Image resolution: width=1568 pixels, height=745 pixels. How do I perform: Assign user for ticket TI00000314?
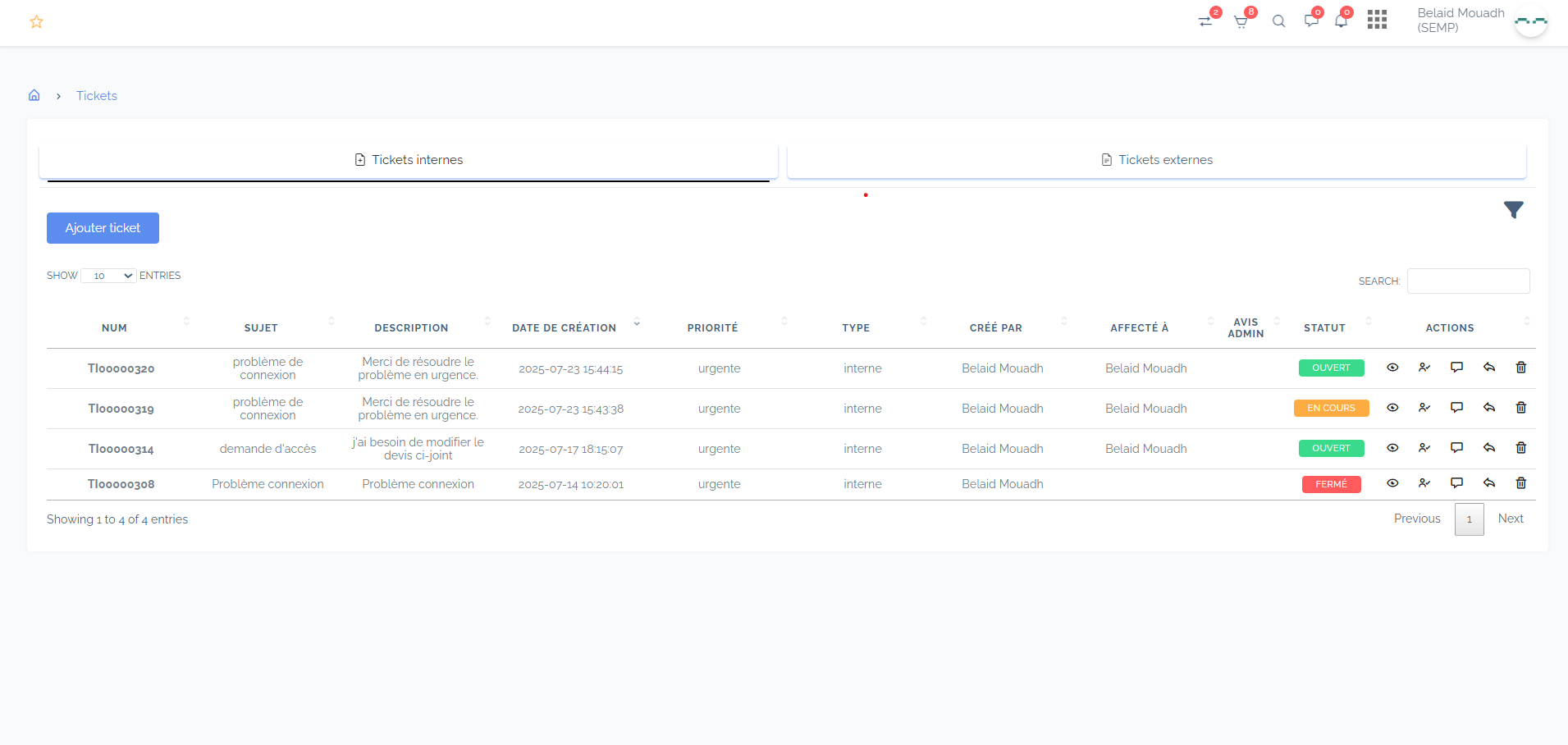pyautogui.click(x=1424, y=448)
